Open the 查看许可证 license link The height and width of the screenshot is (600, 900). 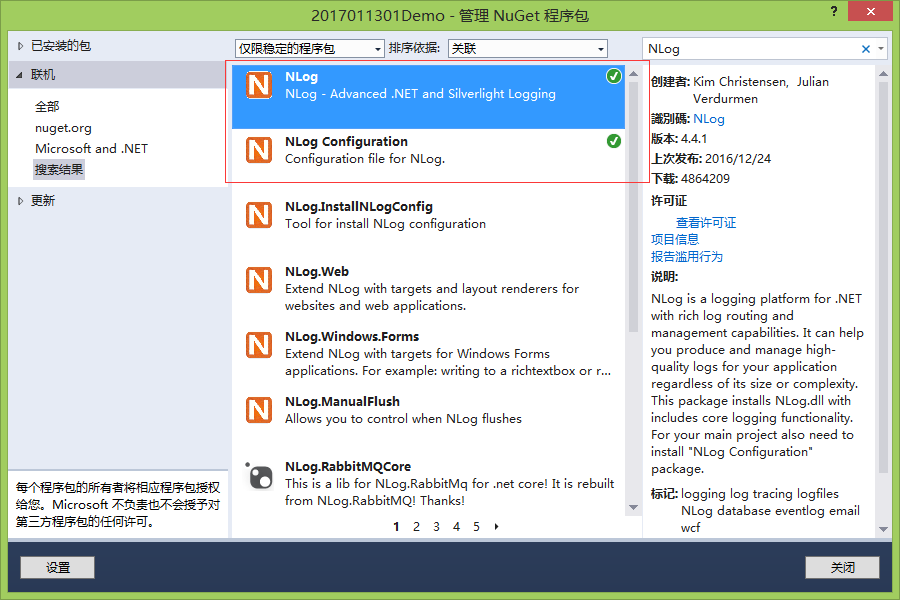(706, 223)
